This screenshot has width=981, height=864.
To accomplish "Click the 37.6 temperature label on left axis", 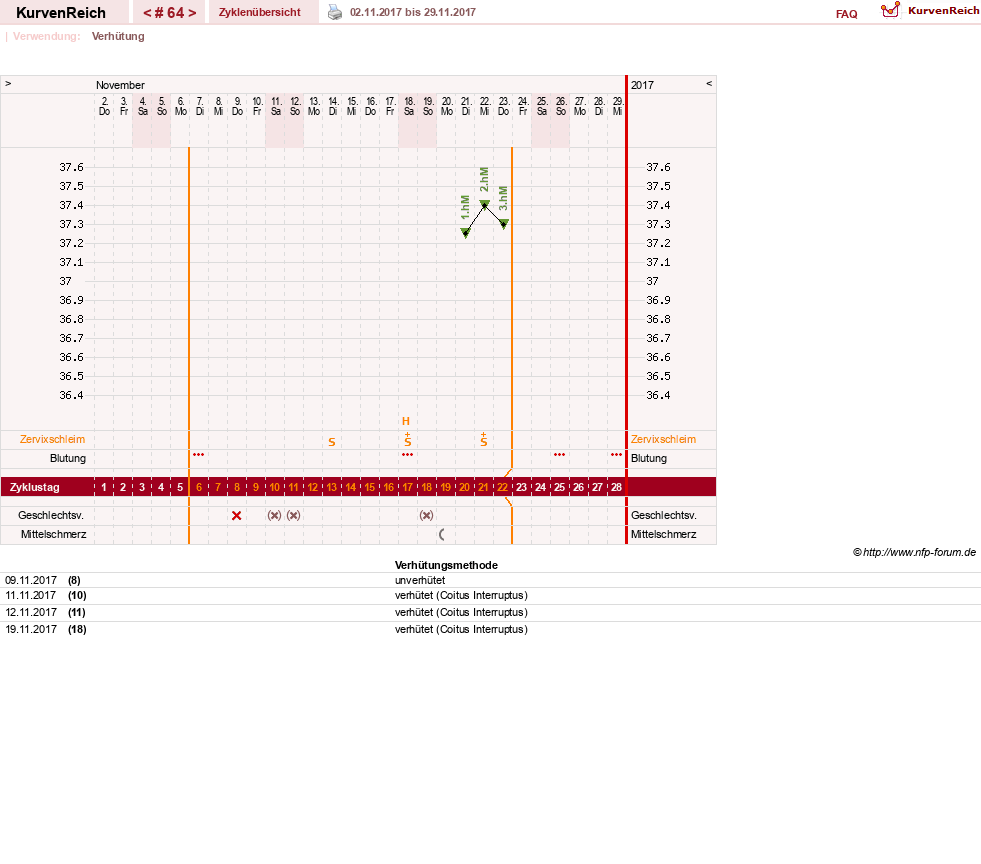I will coord(71,167).
